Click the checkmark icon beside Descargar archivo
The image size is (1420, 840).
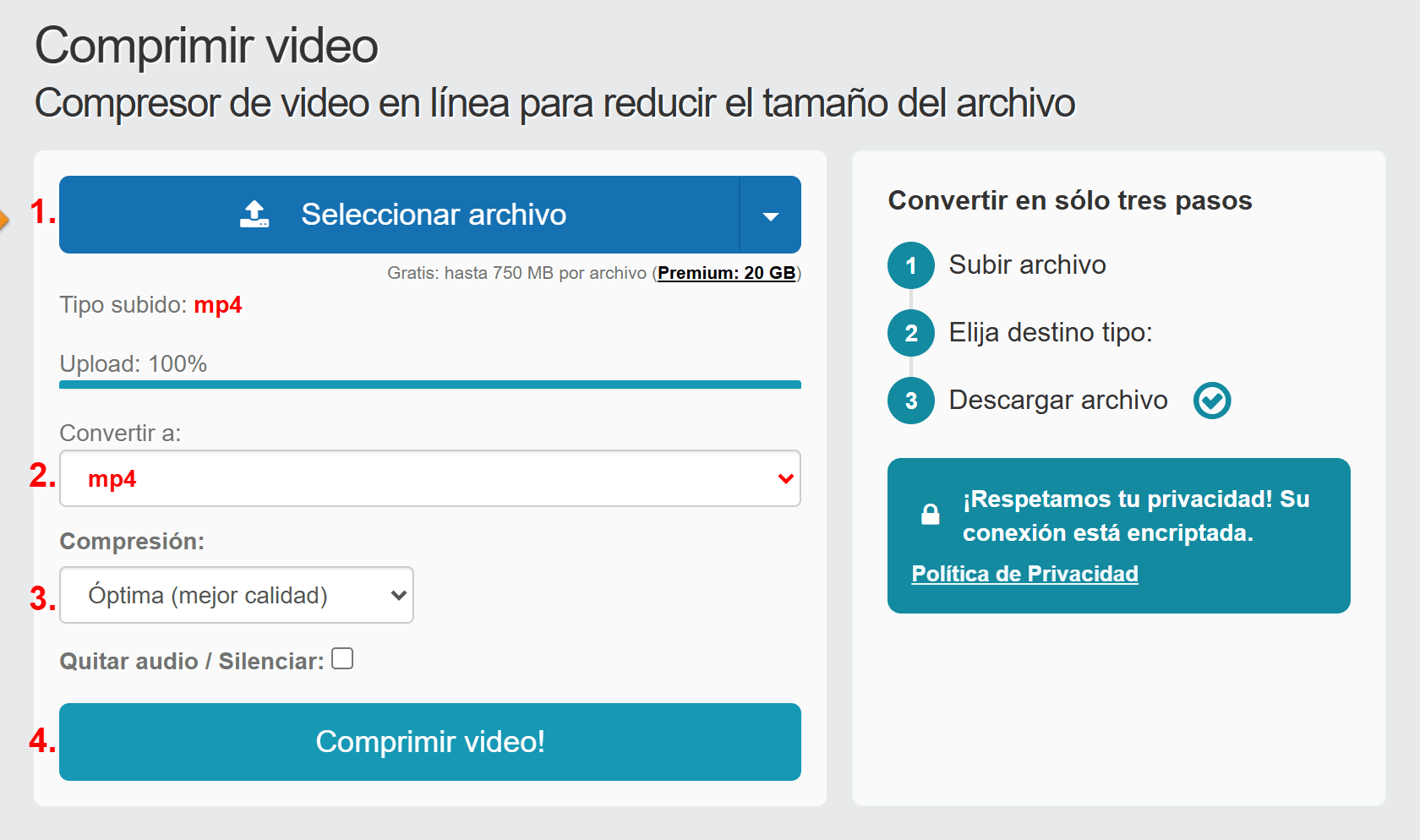[x=1211, y=401]
